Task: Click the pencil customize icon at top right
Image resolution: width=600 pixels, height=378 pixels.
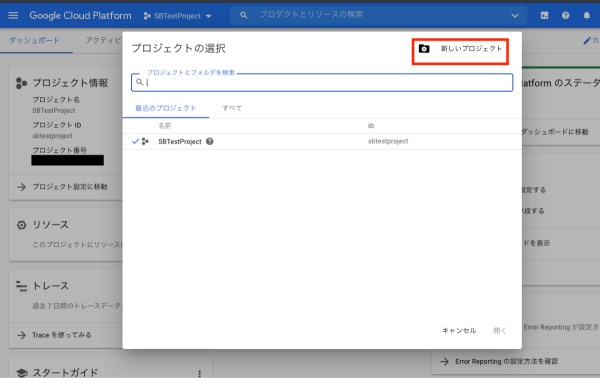Action: pos(587,41)
